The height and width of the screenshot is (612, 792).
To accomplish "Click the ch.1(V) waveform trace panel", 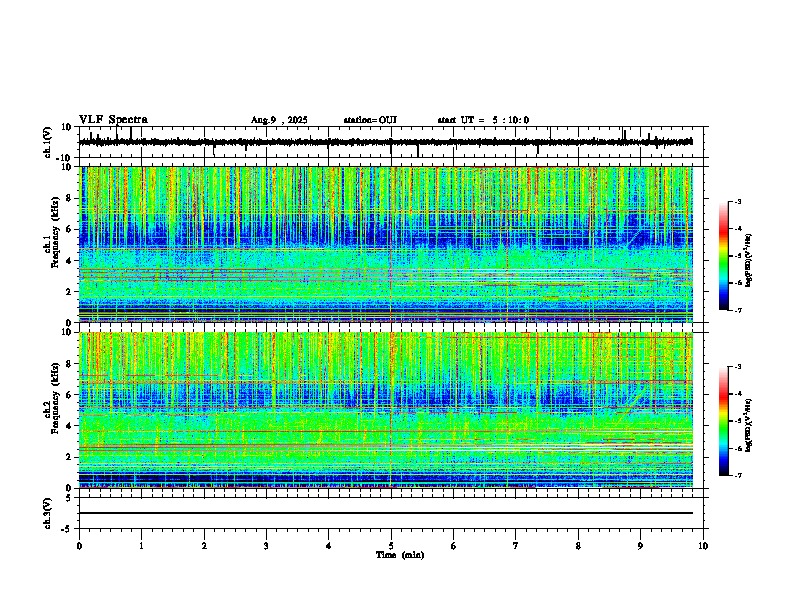I will coord(391,142).
